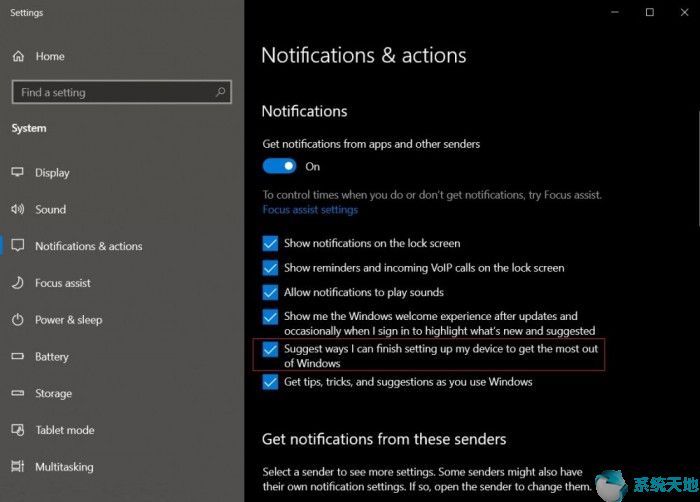Uncheck Show notifications on the lock screen
Screen dimensions: 700x502
click(270, 243)
